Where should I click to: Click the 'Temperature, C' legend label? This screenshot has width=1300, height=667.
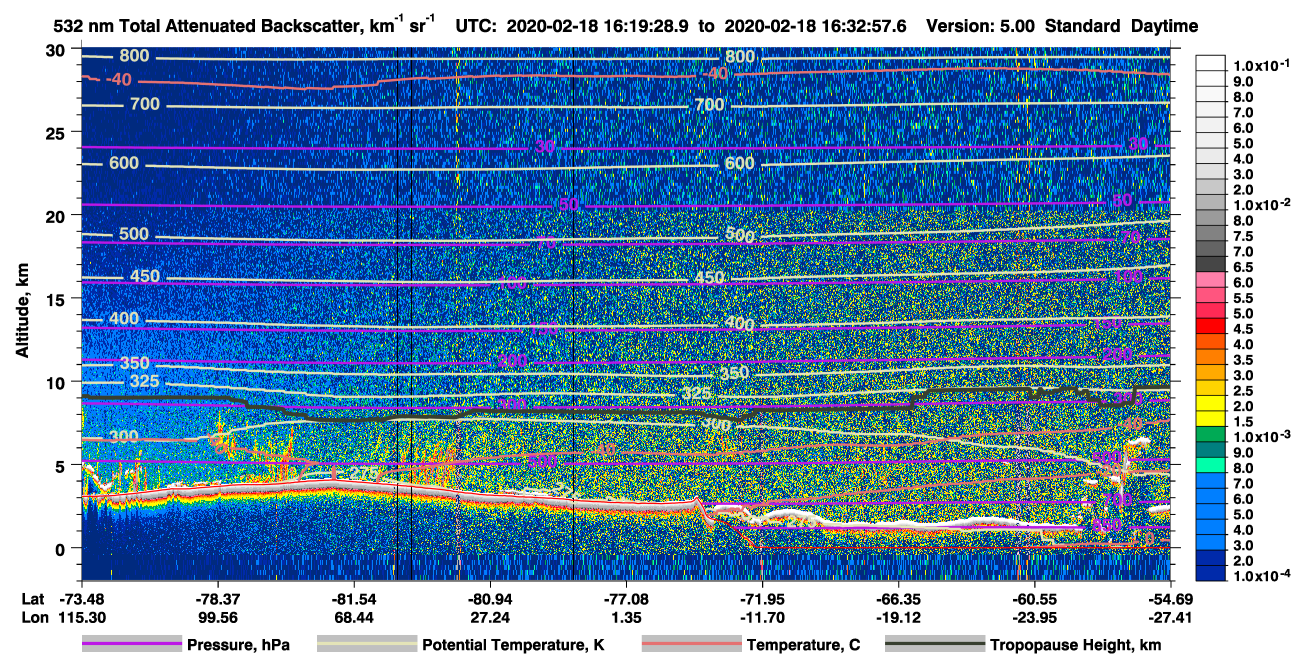point(803,645)
